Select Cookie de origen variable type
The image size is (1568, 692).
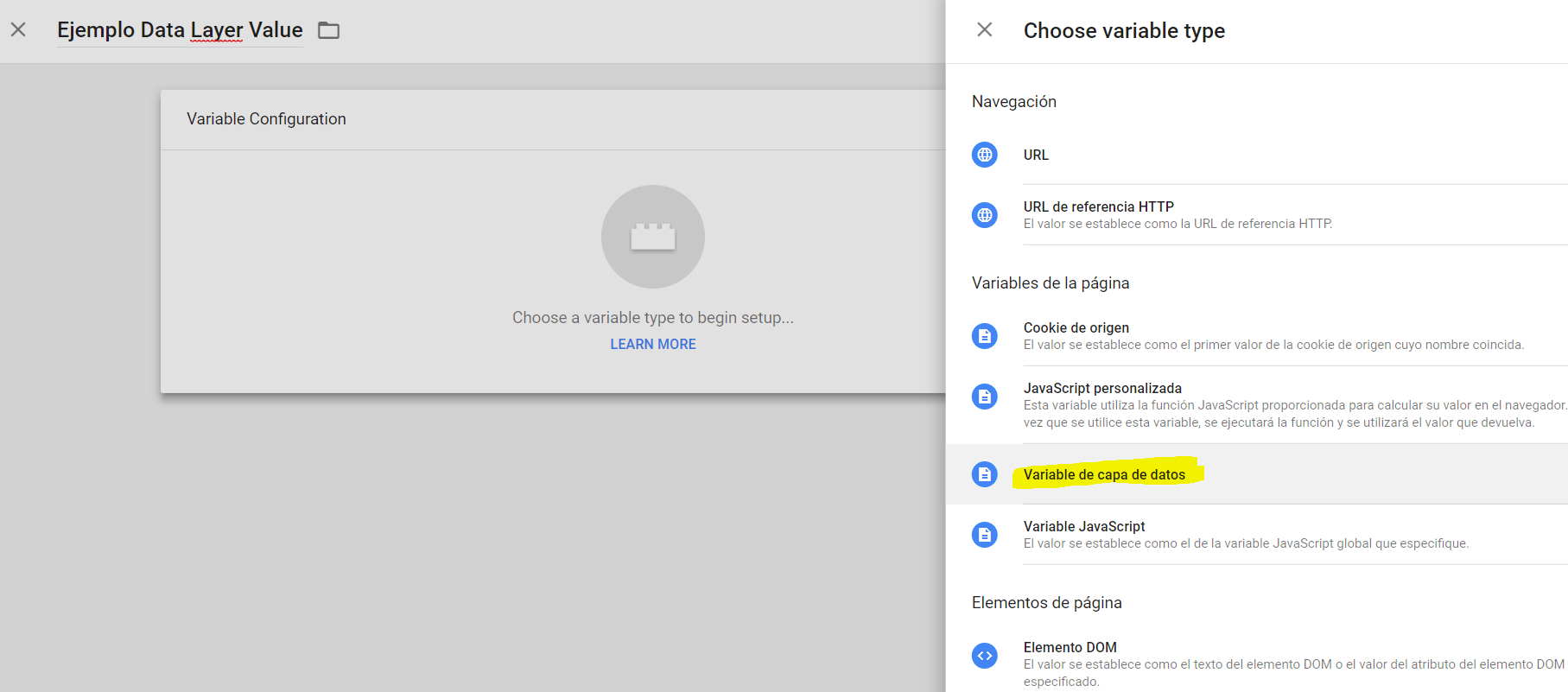coord(1257,336)
